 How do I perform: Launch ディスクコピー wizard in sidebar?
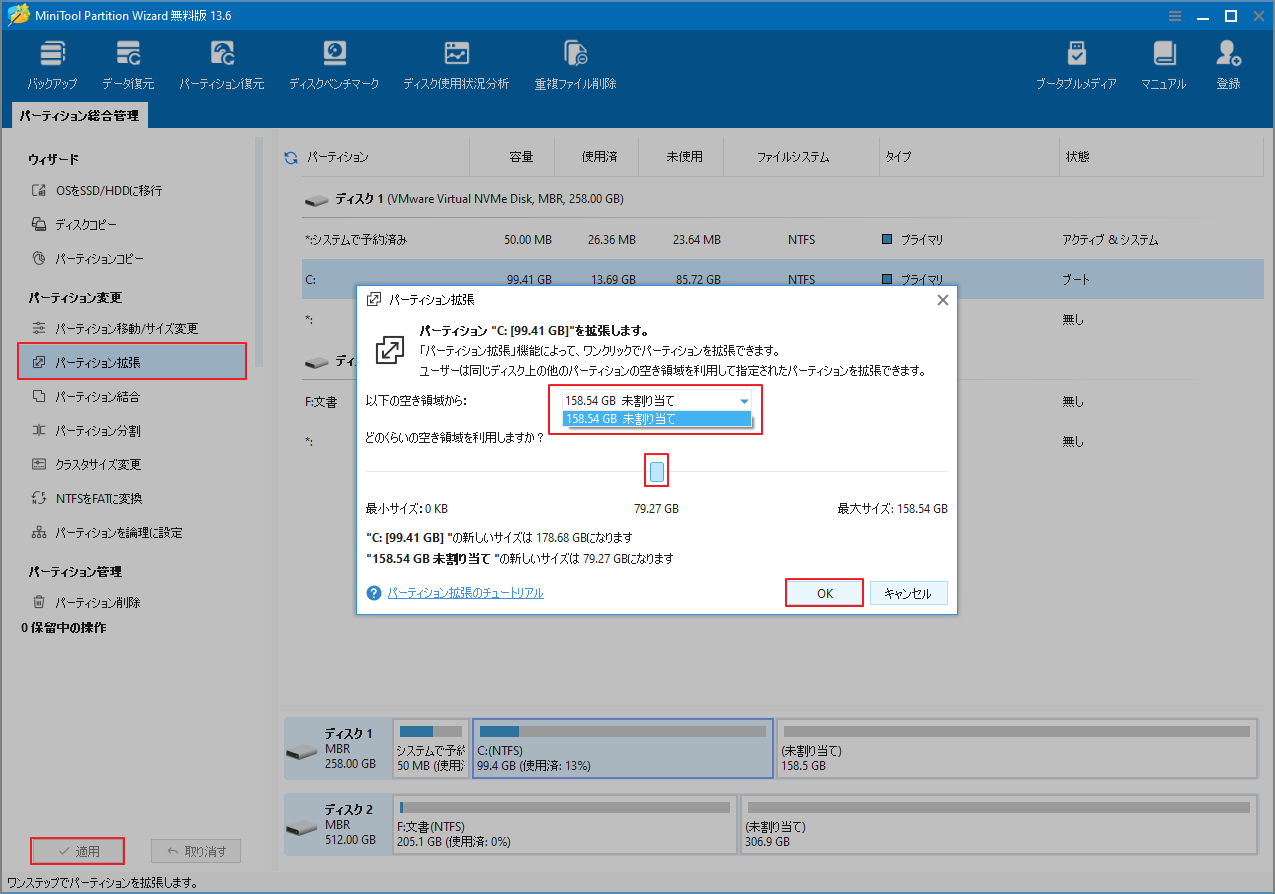pyautogui.click(x=74, y=224)
